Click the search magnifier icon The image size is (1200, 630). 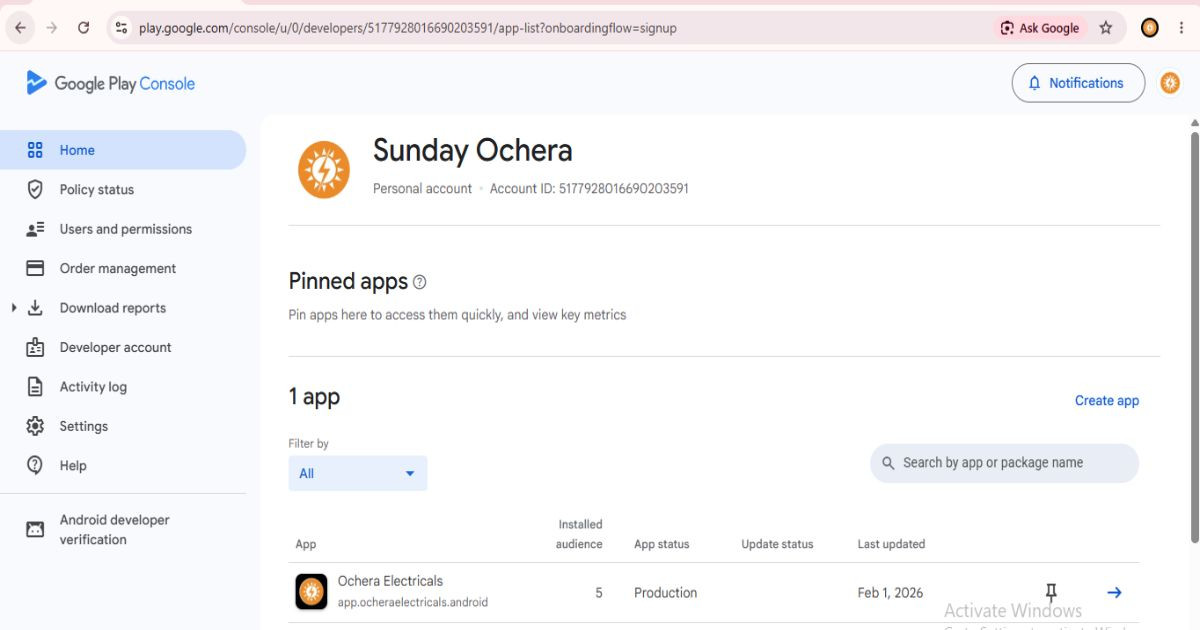pos(888,463)
